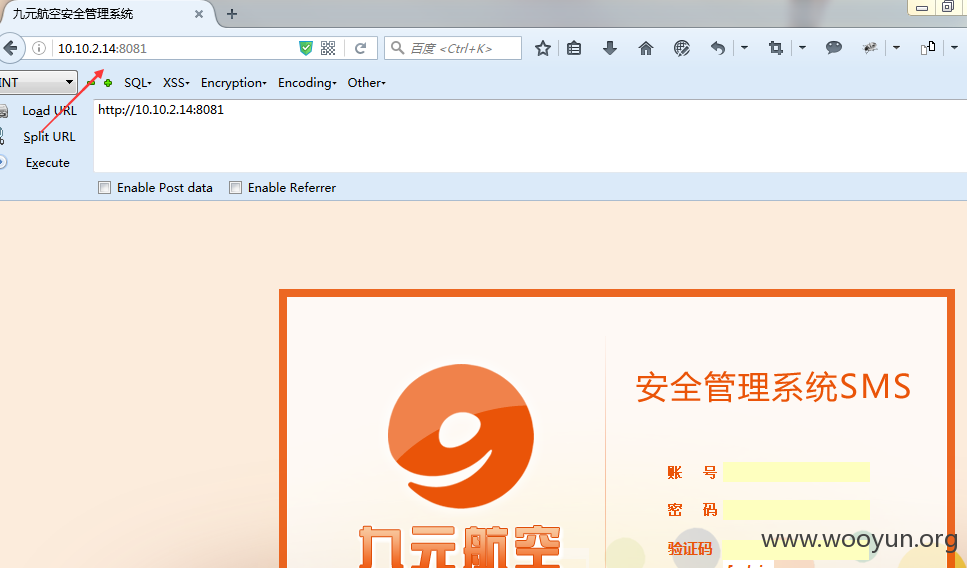This screenshot has width=967, height=568.
Task: Go back using the browser back arrow
Action: [x=10, y=48]
